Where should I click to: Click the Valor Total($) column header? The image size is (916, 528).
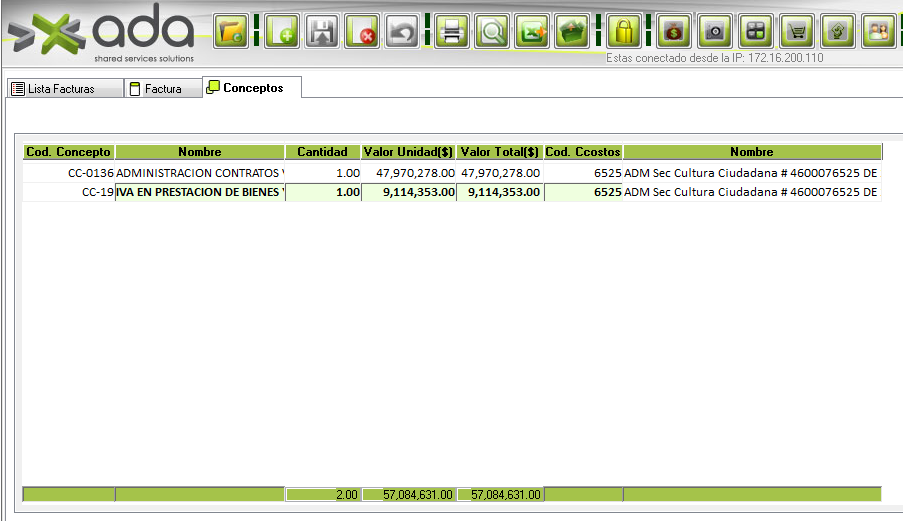click(x=499, y=152)
